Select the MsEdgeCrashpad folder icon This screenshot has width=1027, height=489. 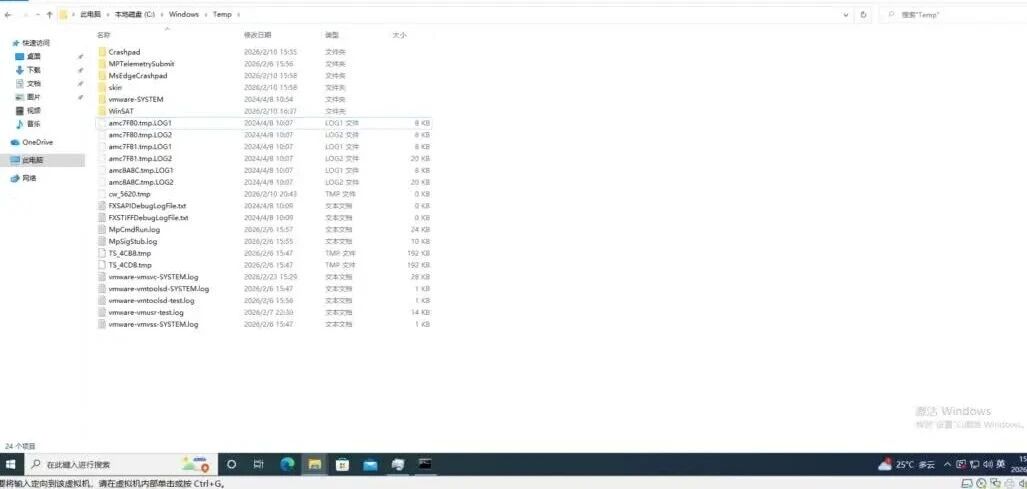(101, 75)
